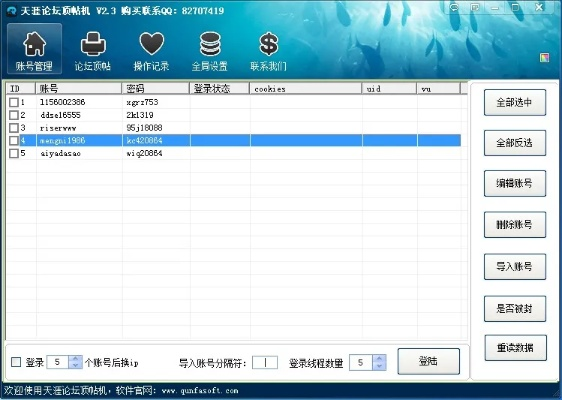Click the 全部反选 button

pyautogui.click(x=515, y=143)
